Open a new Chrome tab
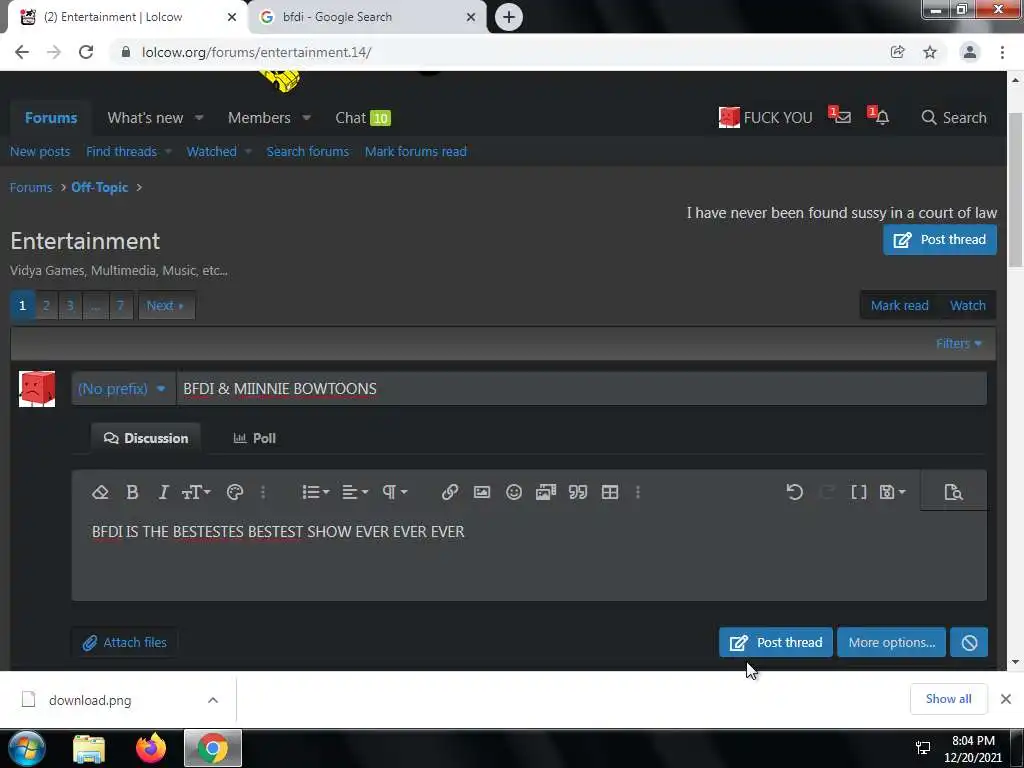Viewport: 1024px width, 768px height. point(509,17)
